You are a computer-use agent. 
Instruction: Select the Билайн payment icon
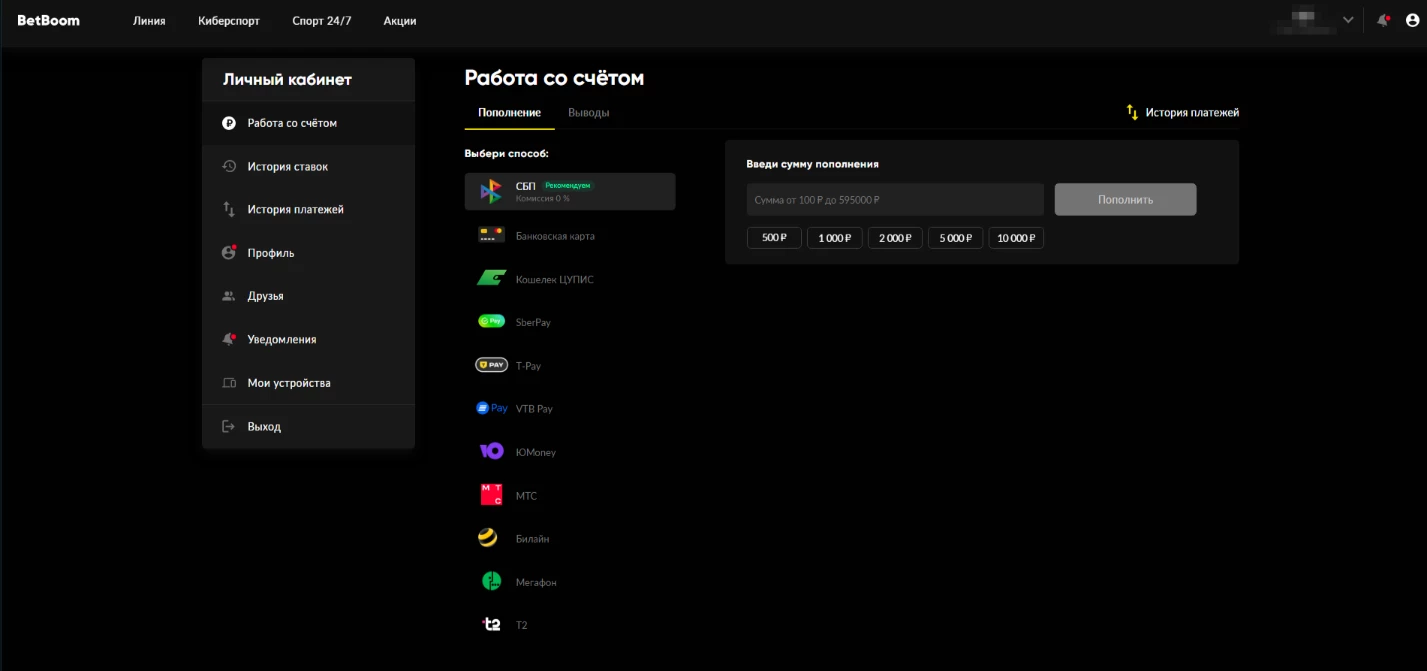[x=488, y=538]
